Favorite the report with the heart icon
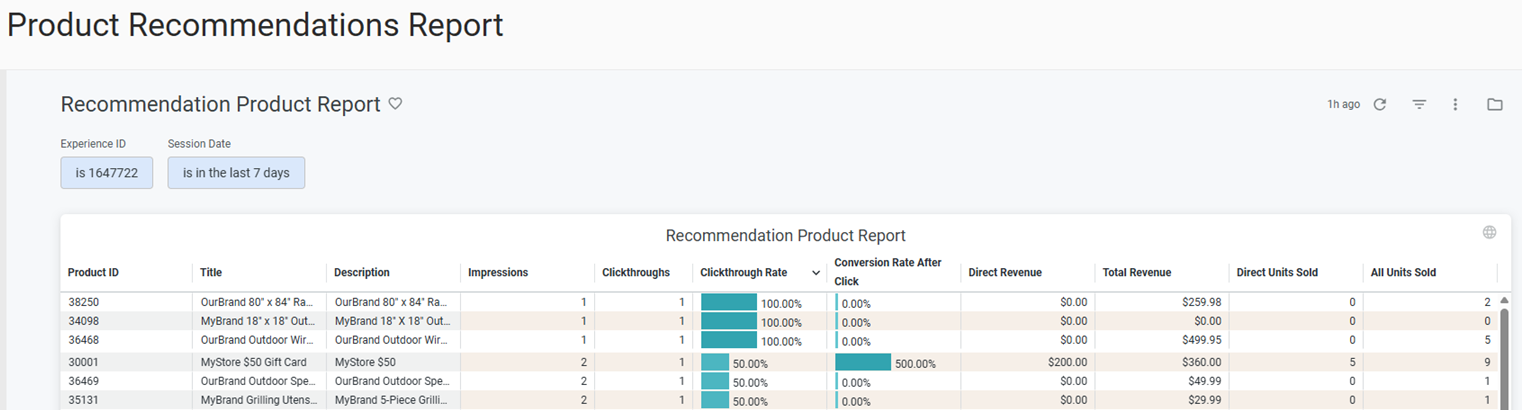The height and width of the screenshot is (410, 1522). pyautogui.click(x=395, y=104)
